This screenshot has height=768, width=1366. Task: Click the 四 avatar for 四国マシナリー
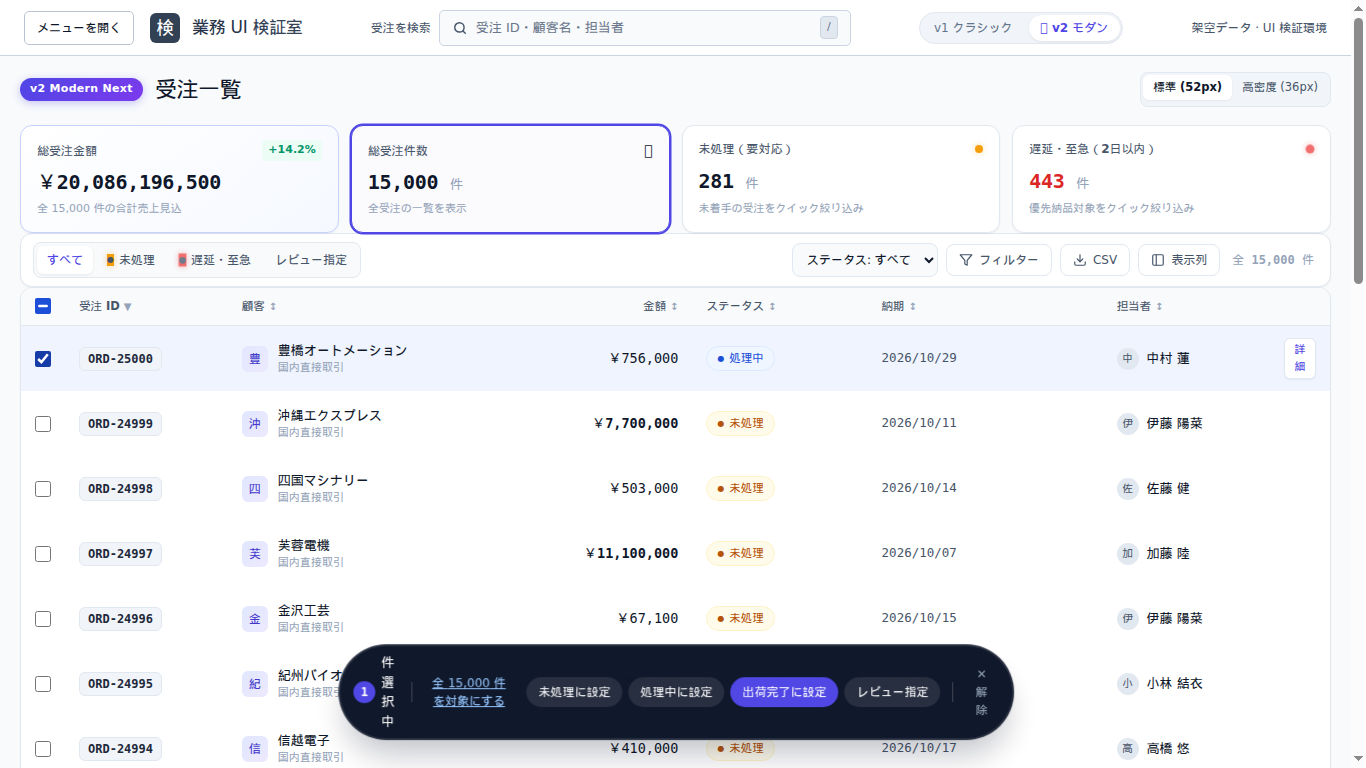(255, 489)
